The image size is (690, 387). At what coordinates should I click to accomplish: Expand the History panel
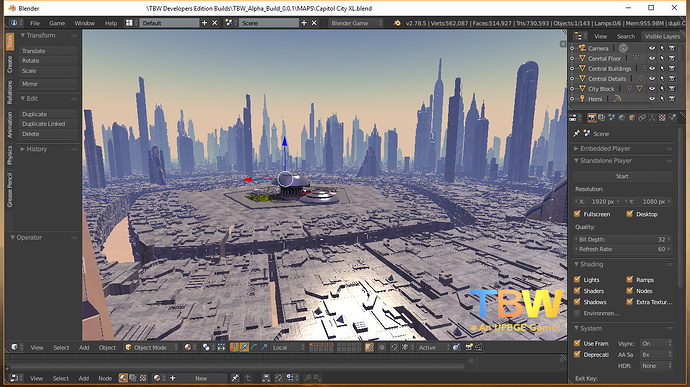coord(23,149)
